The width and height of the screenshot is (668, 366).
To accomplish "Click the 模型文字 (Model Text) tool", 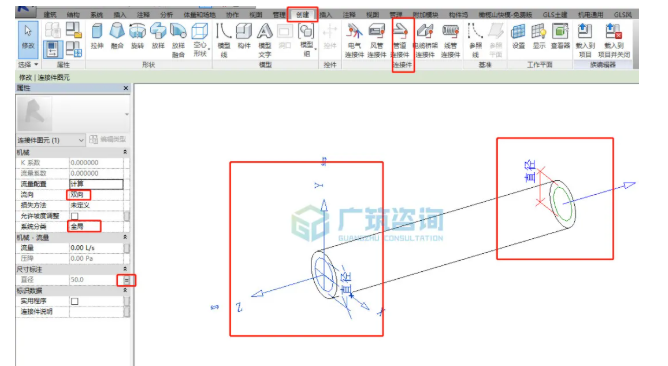I will pos(265,40).
